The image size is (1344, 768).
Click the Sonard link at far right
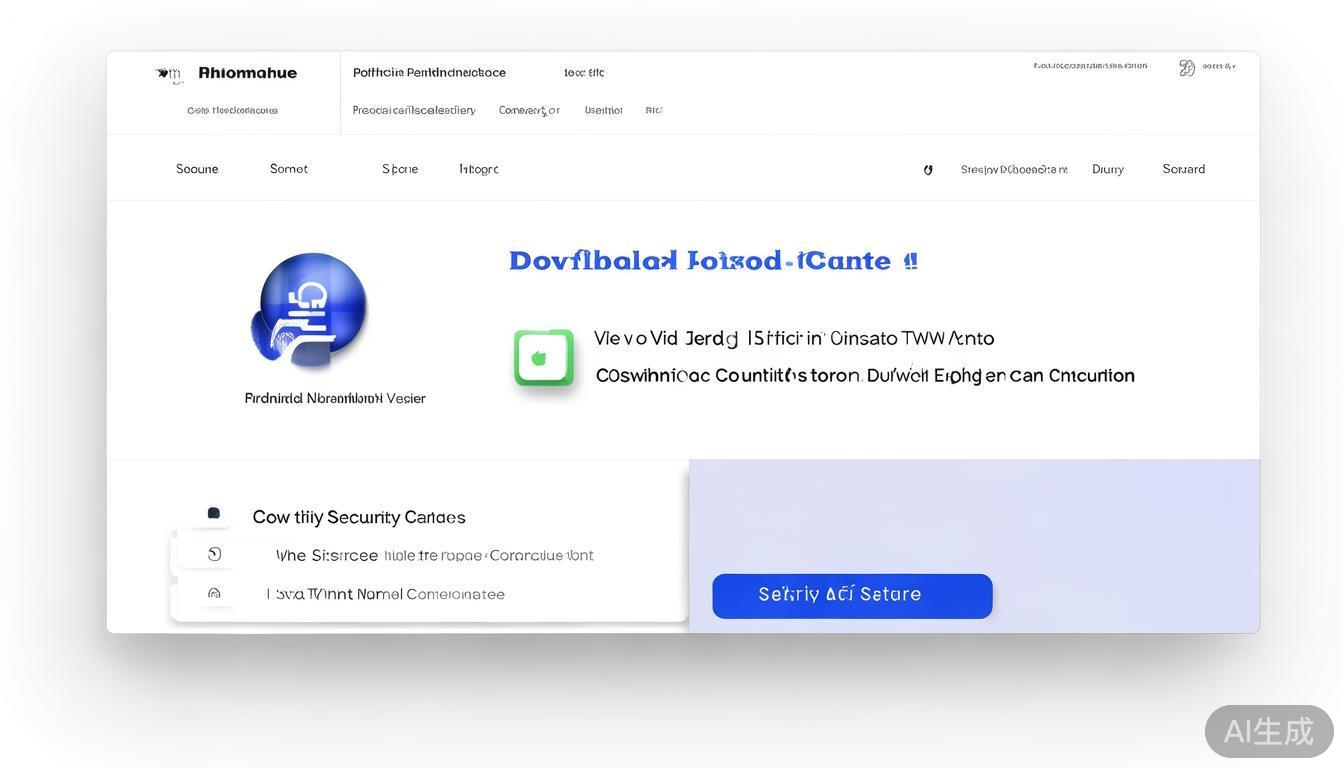coord(1184,169)
